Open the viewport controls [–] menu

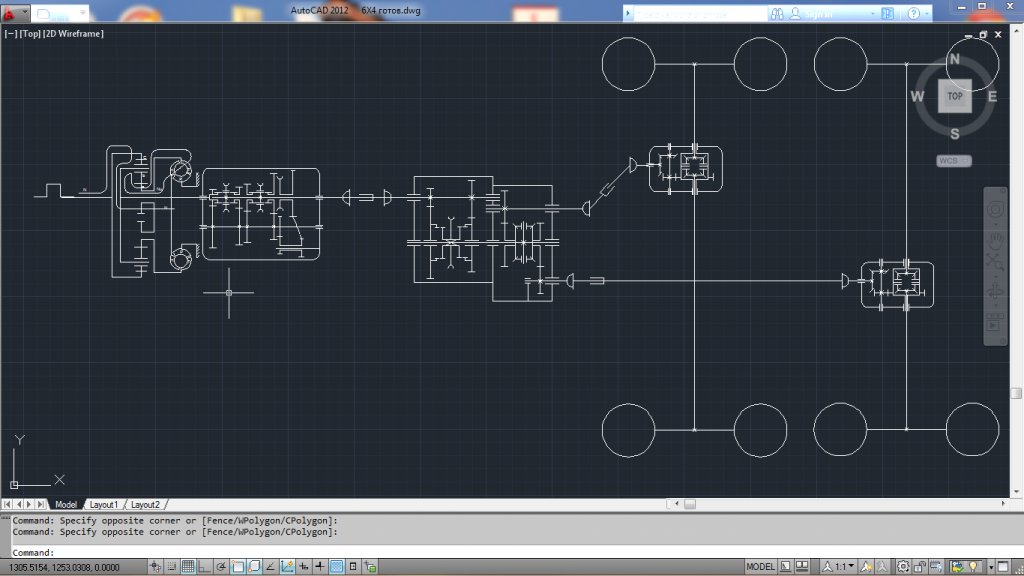[x=10, y=33]
